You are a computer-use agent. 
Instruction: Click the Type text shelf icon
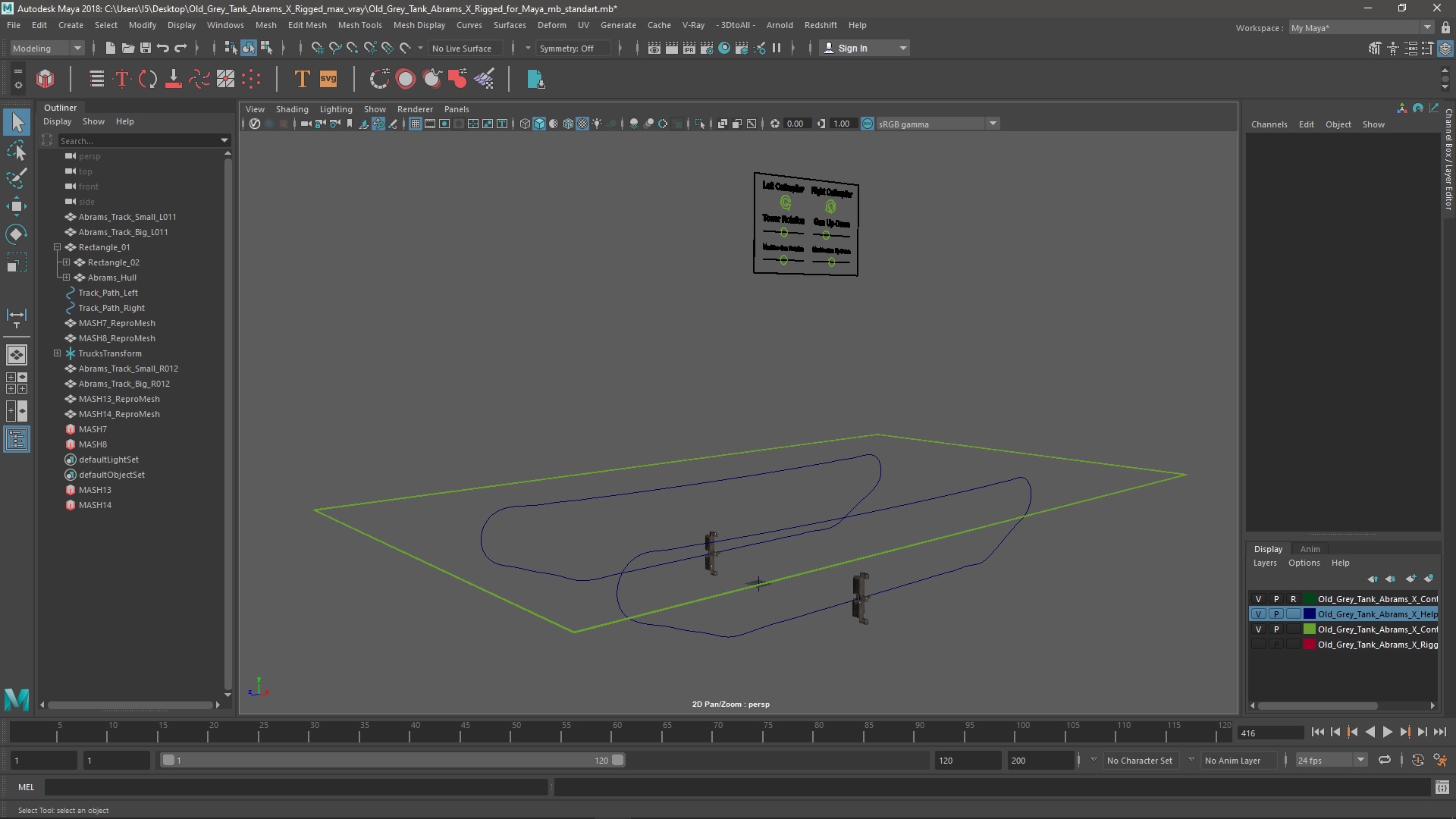301,79
